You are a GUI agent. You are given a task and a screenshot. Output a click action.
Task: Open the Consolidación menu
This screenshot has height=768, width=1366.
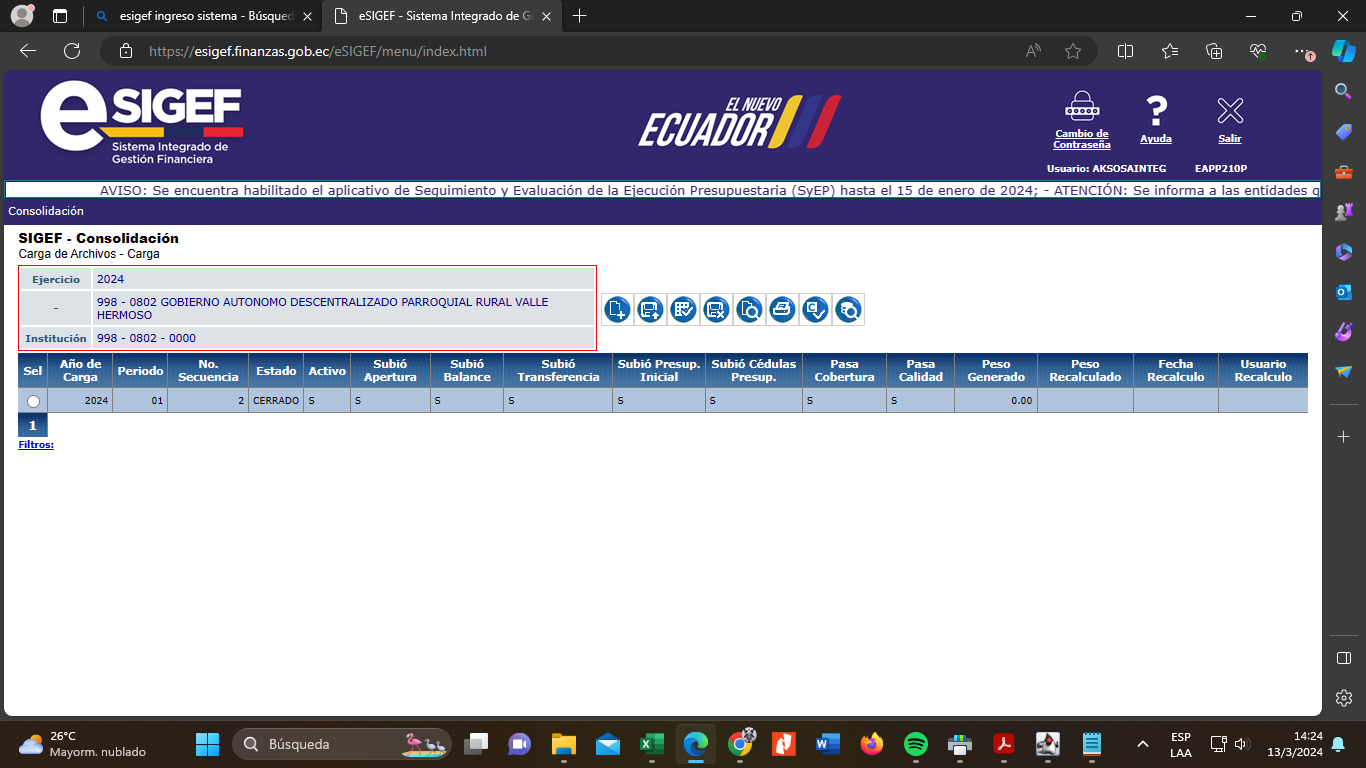[46, 211]
